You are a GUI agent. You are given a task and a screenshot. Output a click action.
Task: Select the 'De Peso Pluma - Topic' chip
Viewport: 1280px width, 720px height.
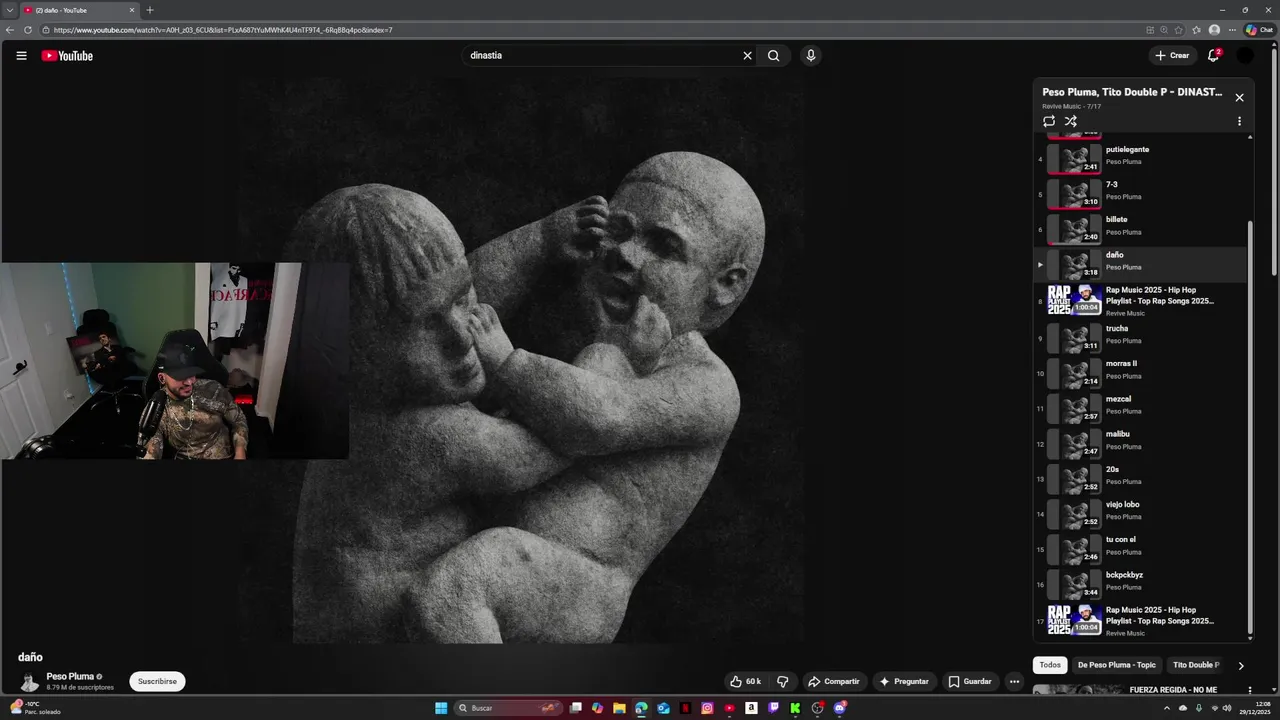(x=1116, y=665)
